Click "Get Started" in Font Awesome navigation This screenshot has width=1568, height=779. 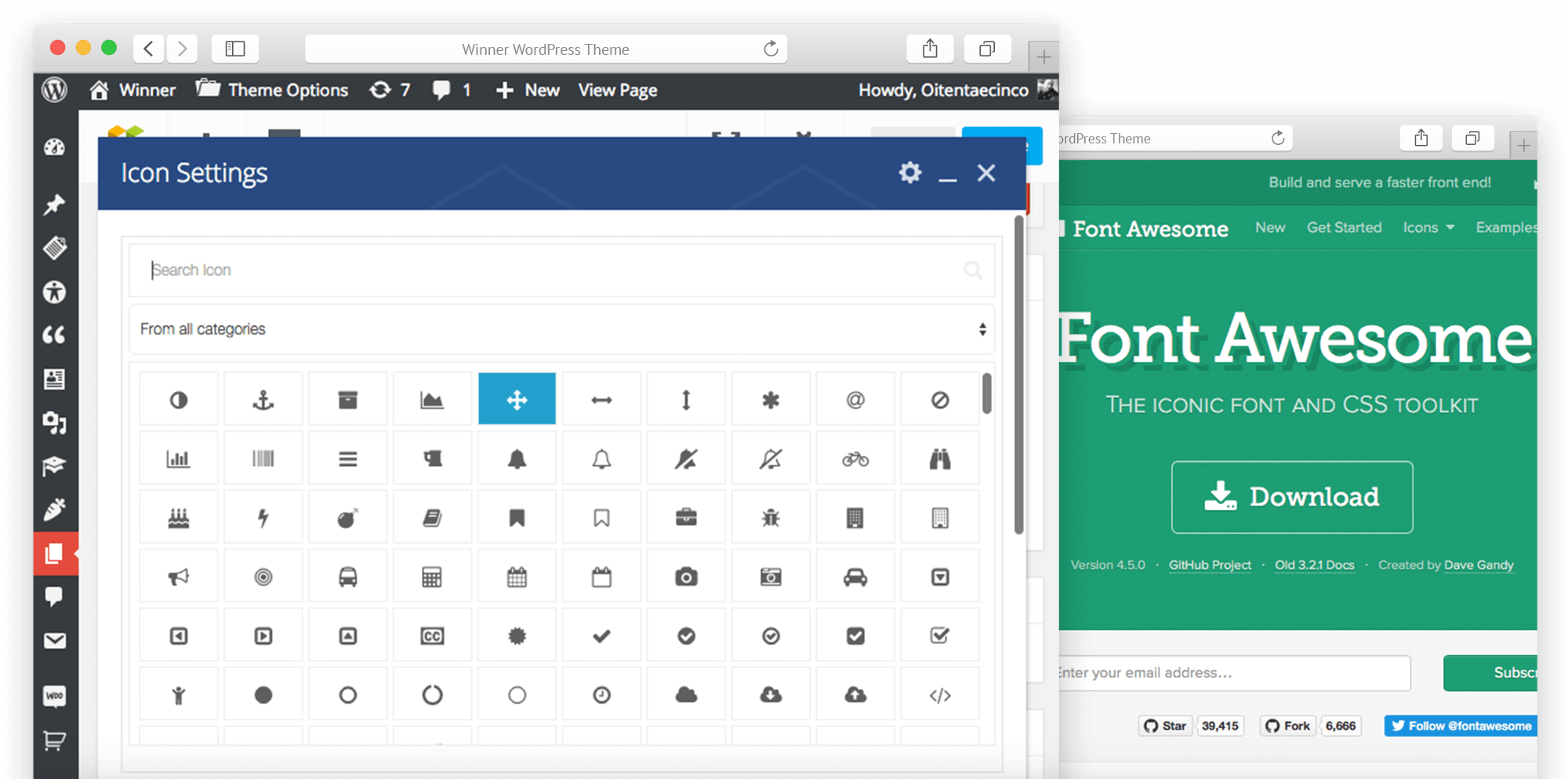(1345, 227)
